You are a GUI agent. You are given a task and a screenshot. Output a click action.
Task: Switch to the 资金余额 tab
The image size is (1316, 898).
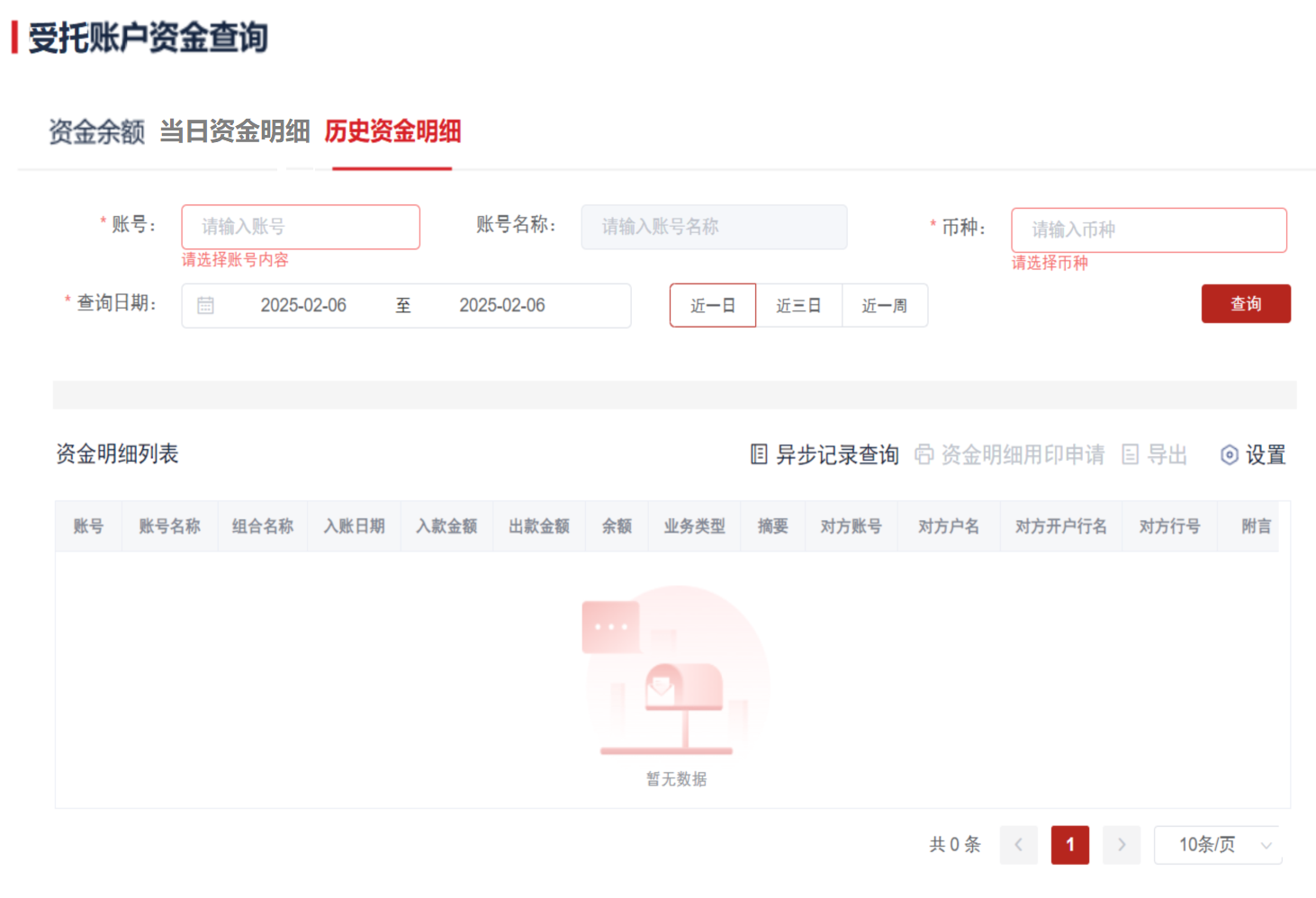tap(96, 132)
